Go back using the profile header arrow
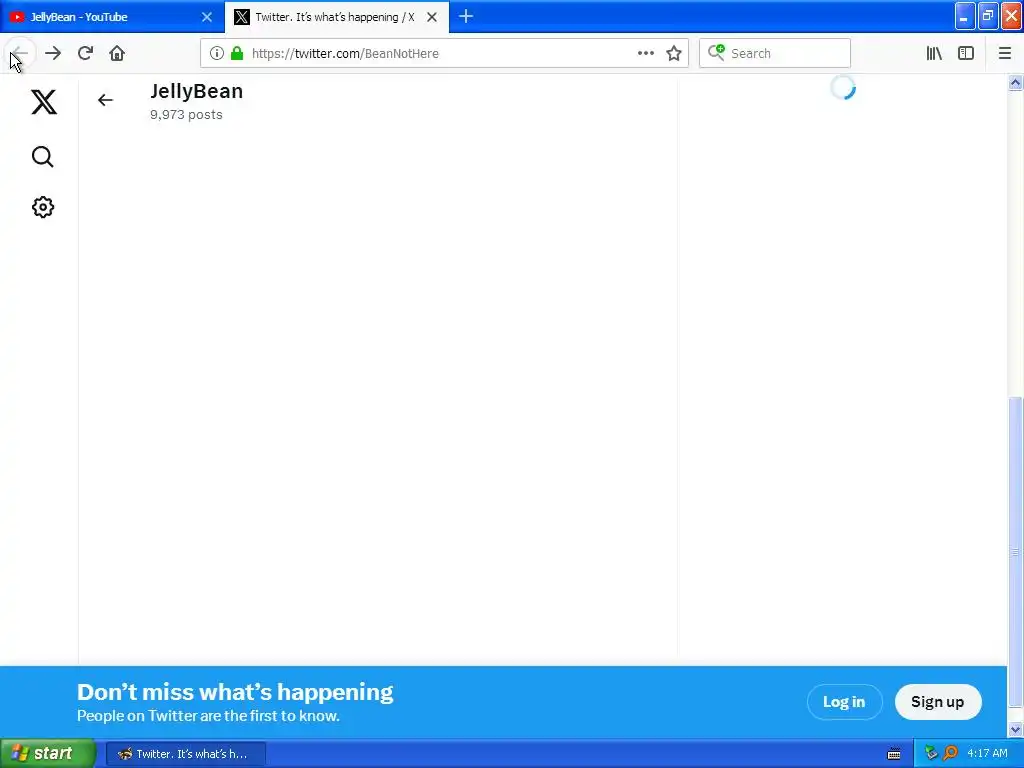This screenshot has height=768, width=1024. click(x=105, y=100)
